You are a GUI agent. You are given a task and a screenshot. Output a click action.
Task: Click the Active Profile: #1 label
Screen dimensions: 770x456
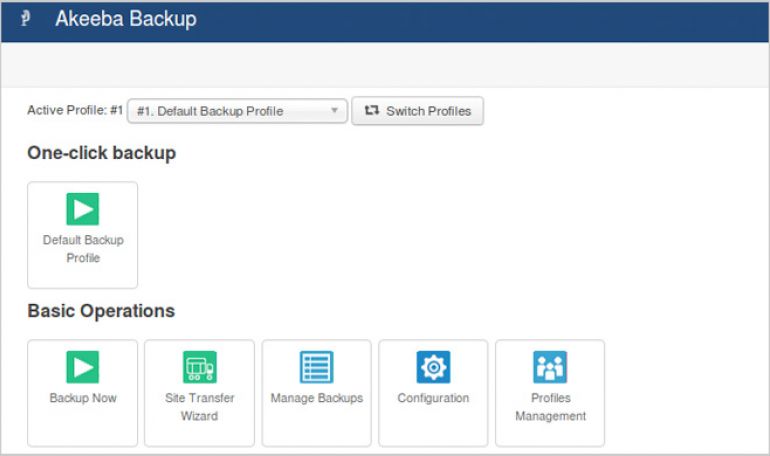(75, 110)
